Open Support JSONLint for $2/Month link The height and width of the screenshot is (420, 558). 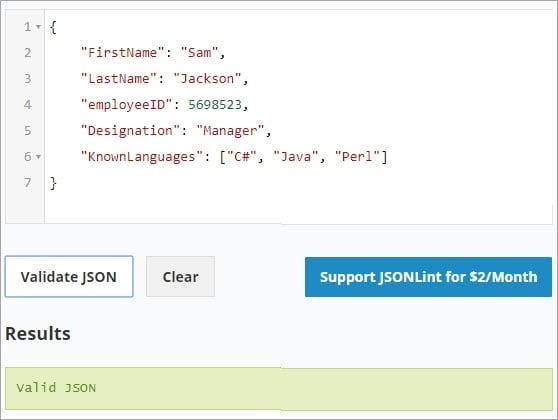pyautogui.click(x=428, y=277)
